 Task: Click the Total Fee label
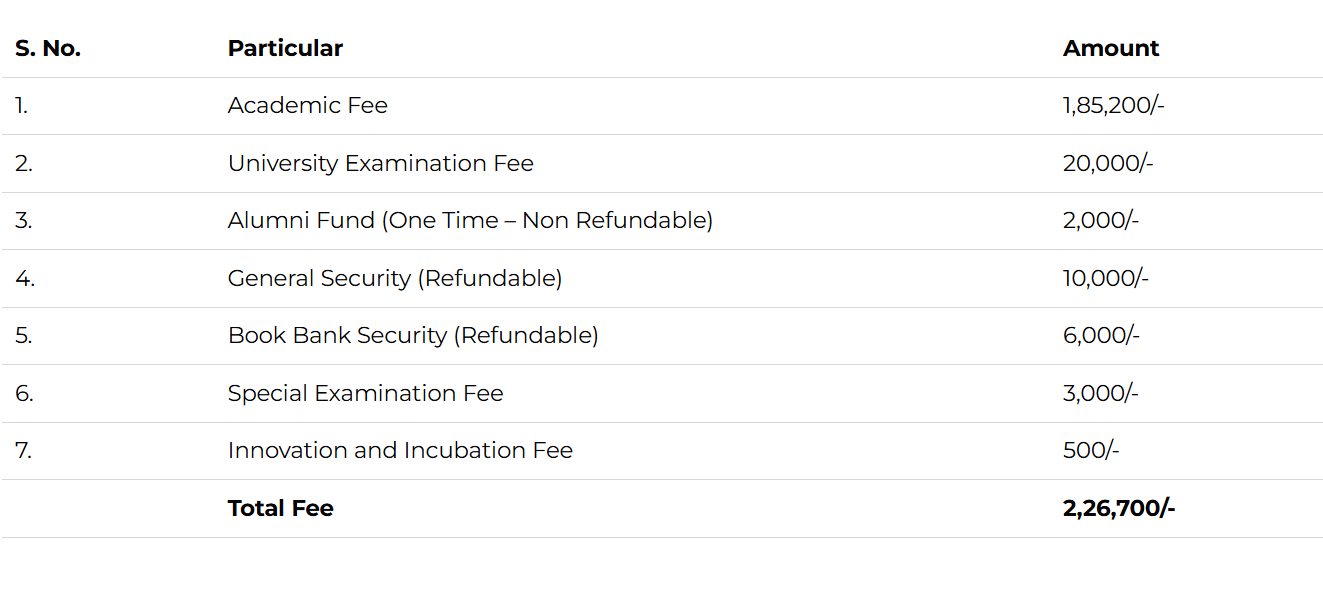tap(280, 508)
